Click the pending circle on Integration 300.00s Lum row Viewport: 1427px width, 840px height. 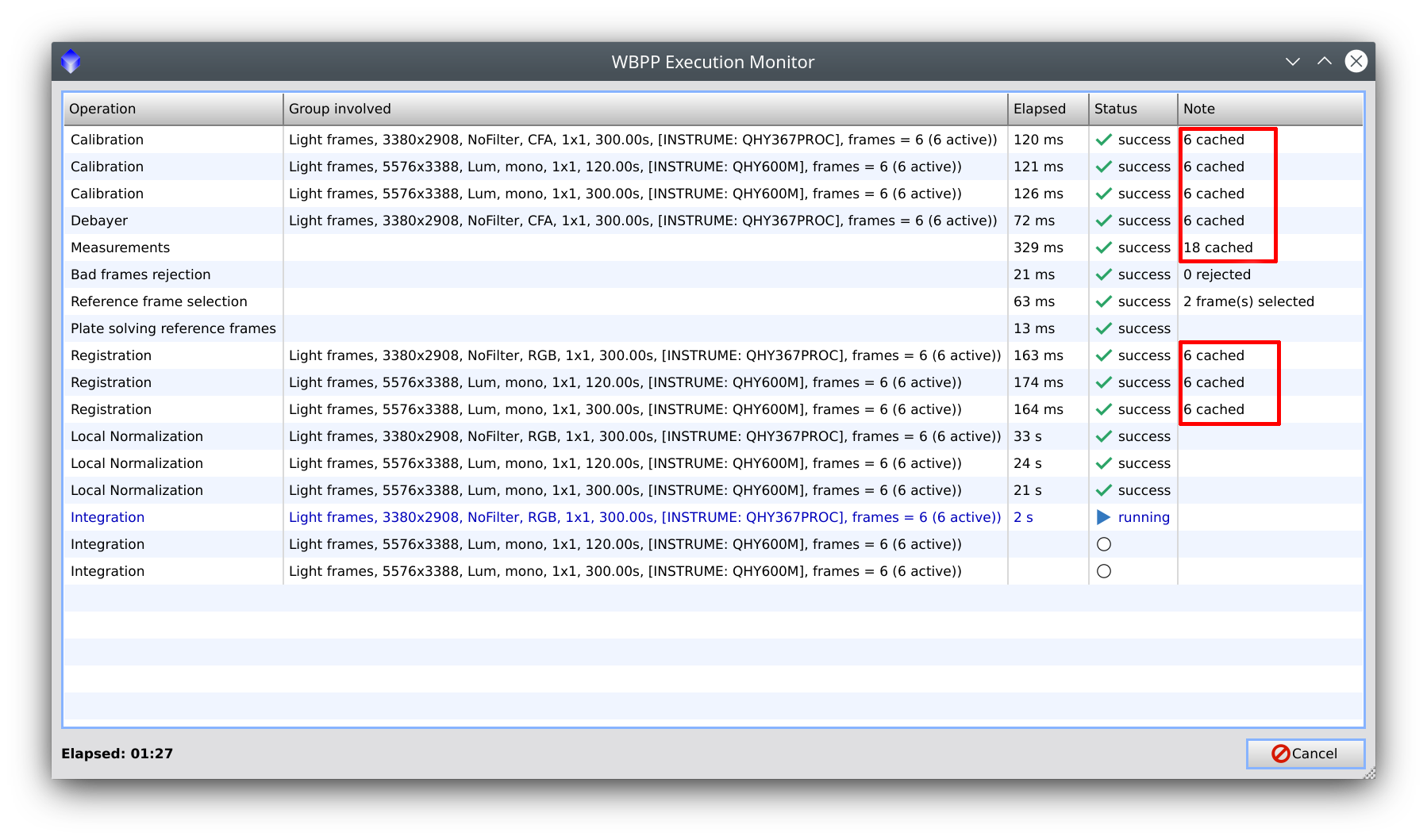click(1104, 571)
